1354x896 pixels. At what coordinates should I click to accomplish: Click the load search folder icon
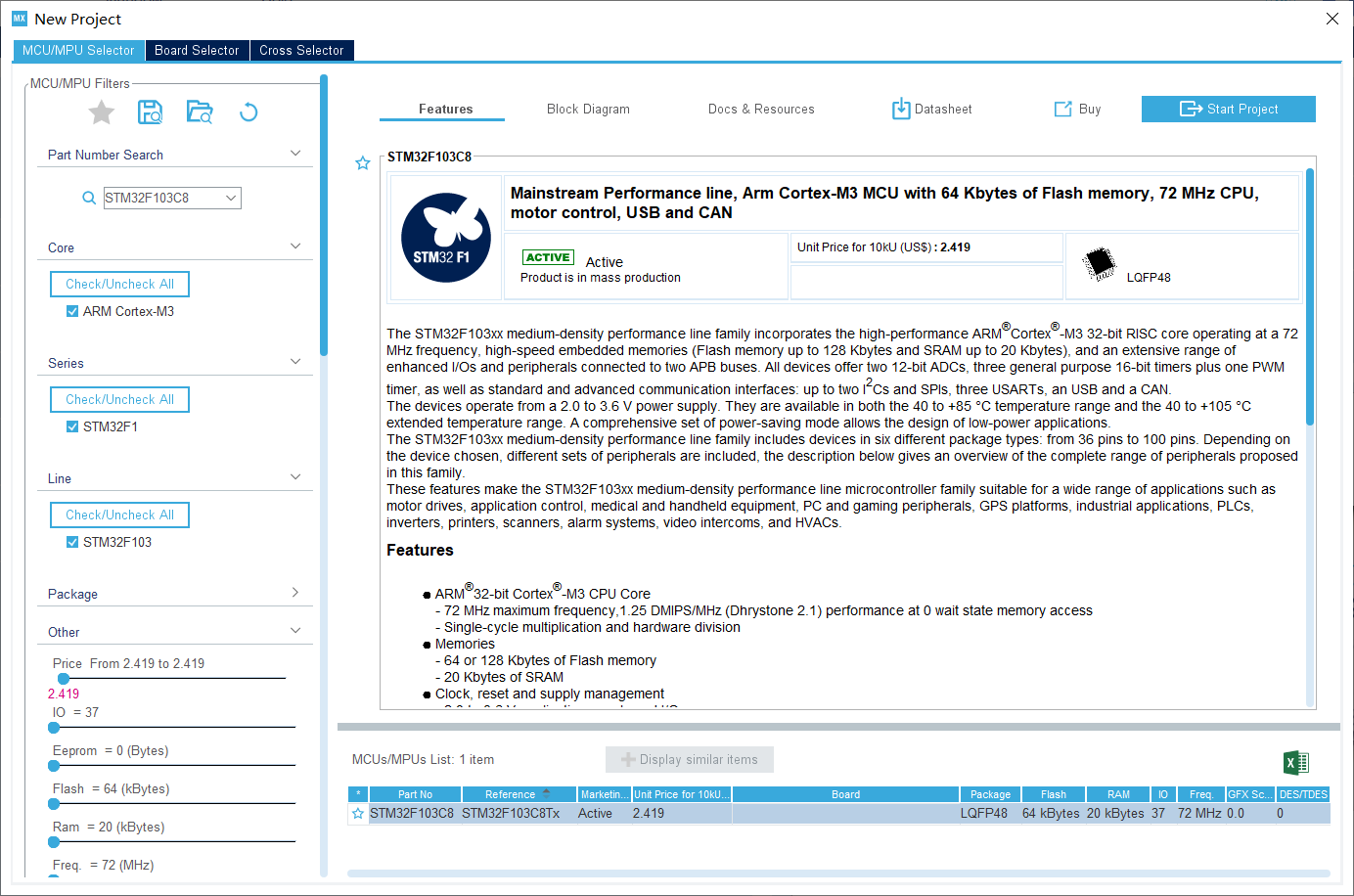[x=200, y=112]
